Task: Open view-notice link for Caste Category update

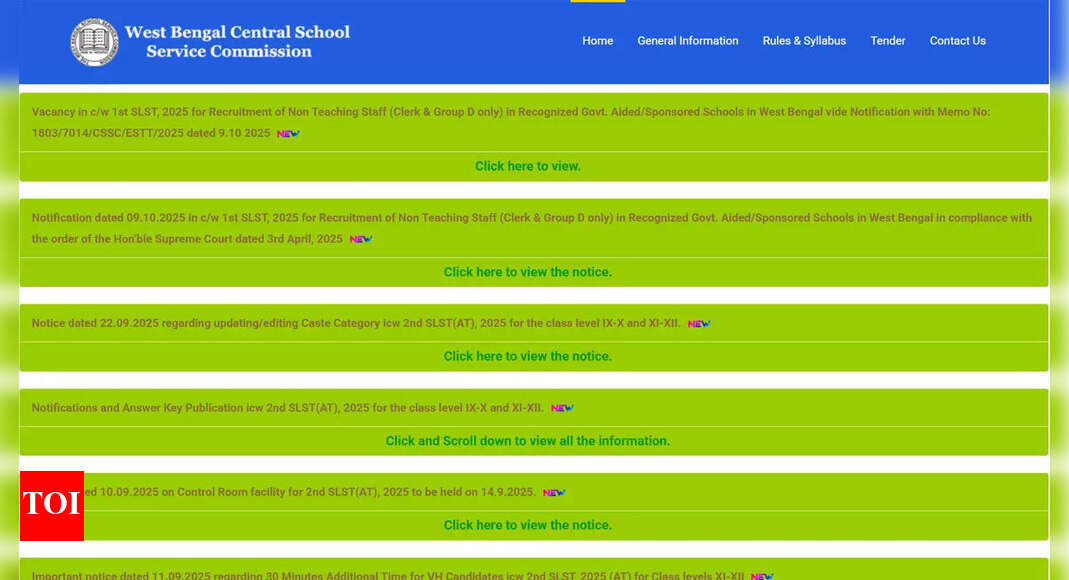Action: click(x=528, y=356)
